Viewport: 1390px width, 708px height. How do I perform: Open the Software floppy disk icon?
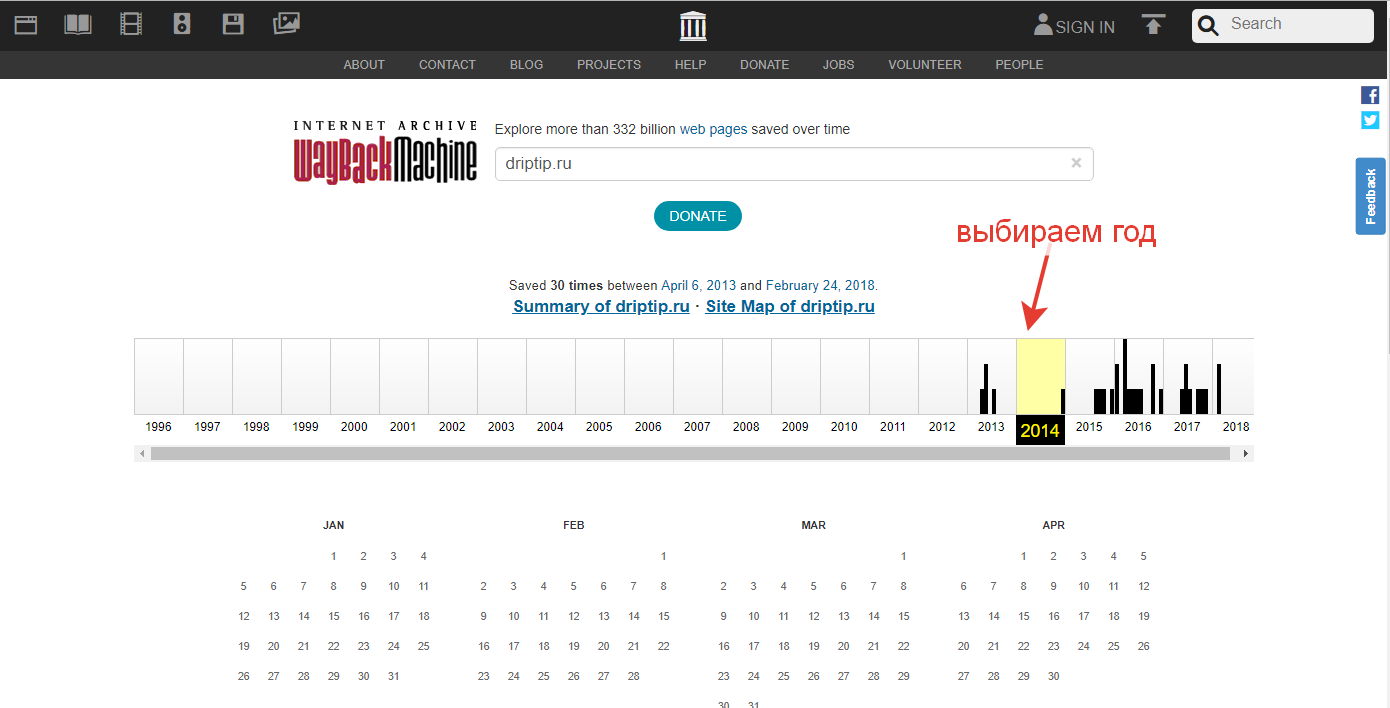(x=233, y=25)
